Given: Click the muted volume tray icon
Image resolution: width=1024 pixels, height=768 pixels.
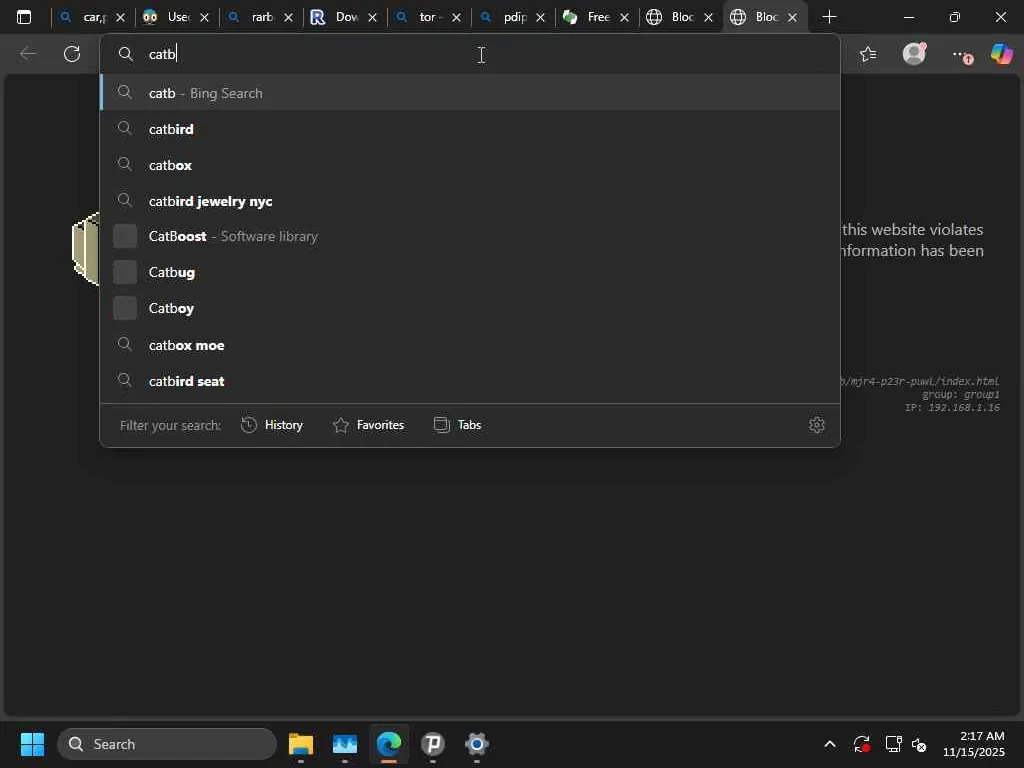Looking at the screenshot, I should click(x=920, y=744).
